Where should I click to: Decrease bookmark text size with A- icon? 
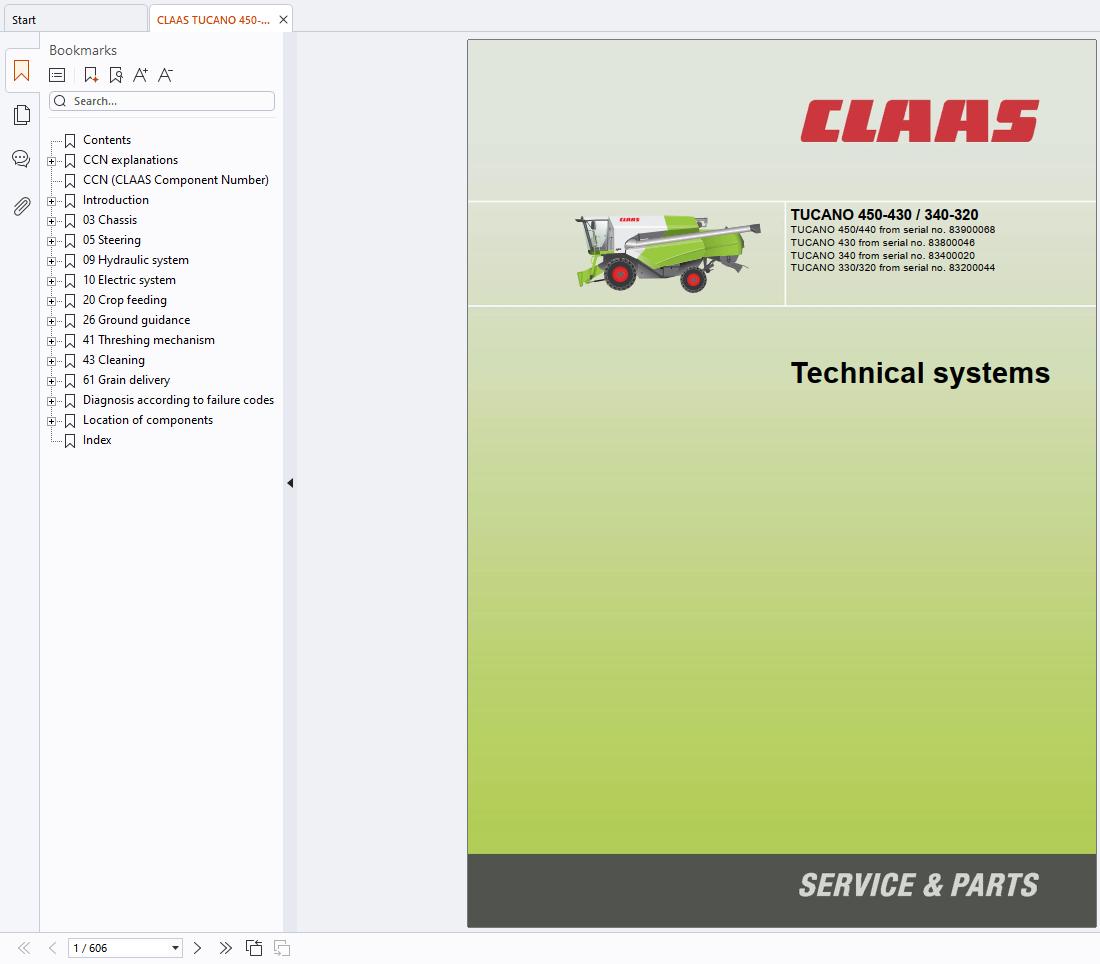(x=166, y=75)
